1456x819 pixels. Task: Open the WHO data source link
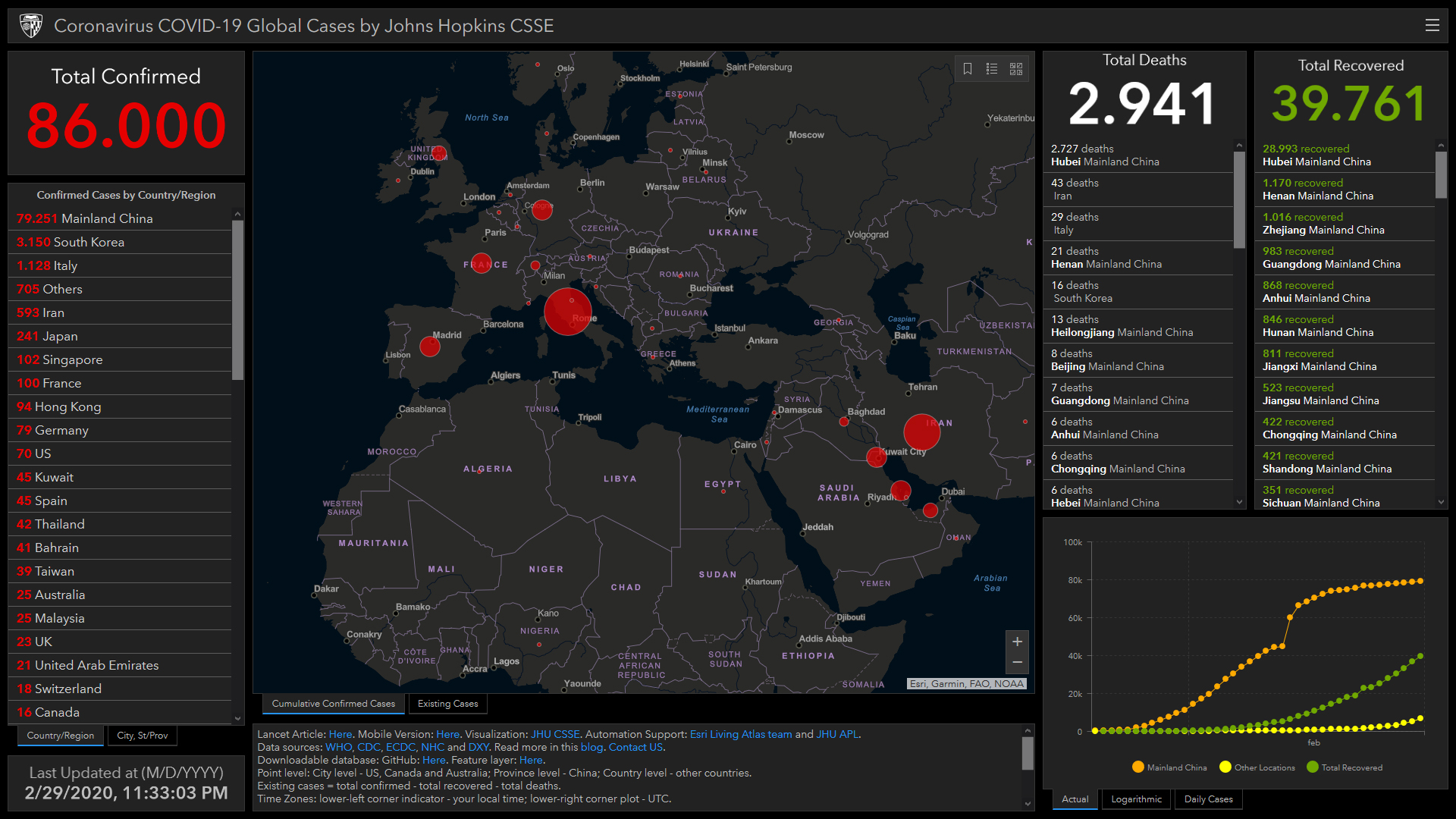(338, 747)
